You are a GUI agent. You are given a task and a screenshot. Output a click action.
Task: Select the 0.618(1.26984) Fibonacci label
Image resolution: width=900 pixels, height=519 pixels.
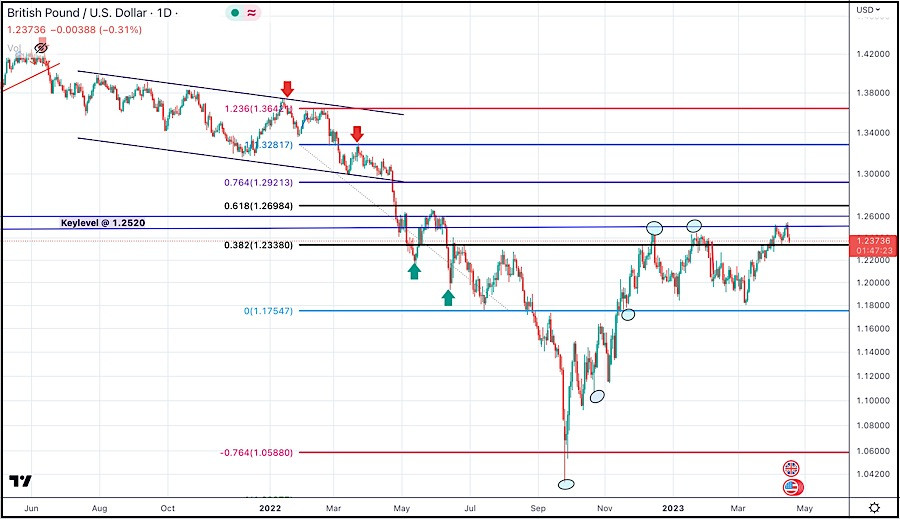click(258, 206)
